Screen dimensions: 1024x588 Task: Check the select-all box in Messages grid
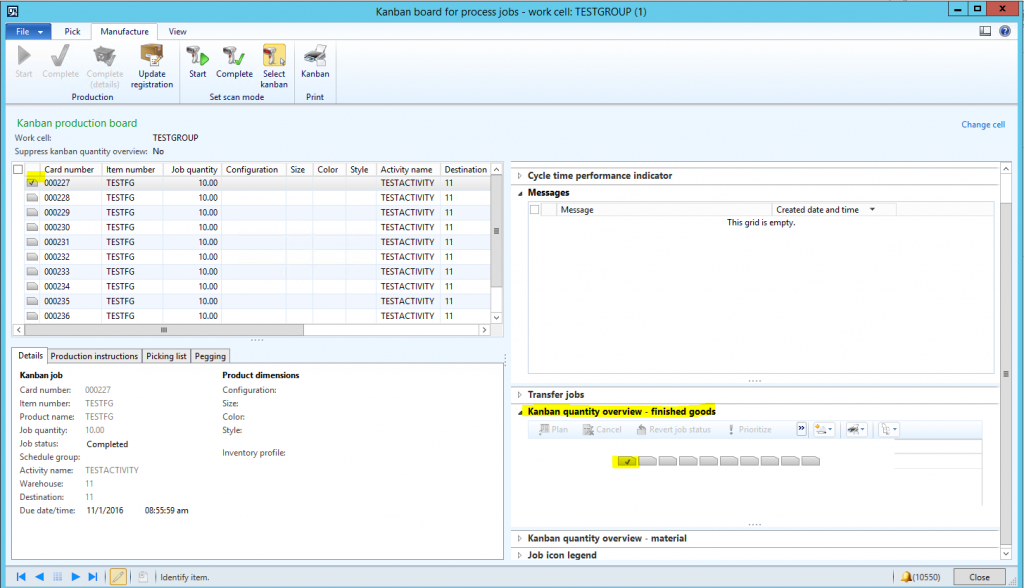(x=534, y=210)
